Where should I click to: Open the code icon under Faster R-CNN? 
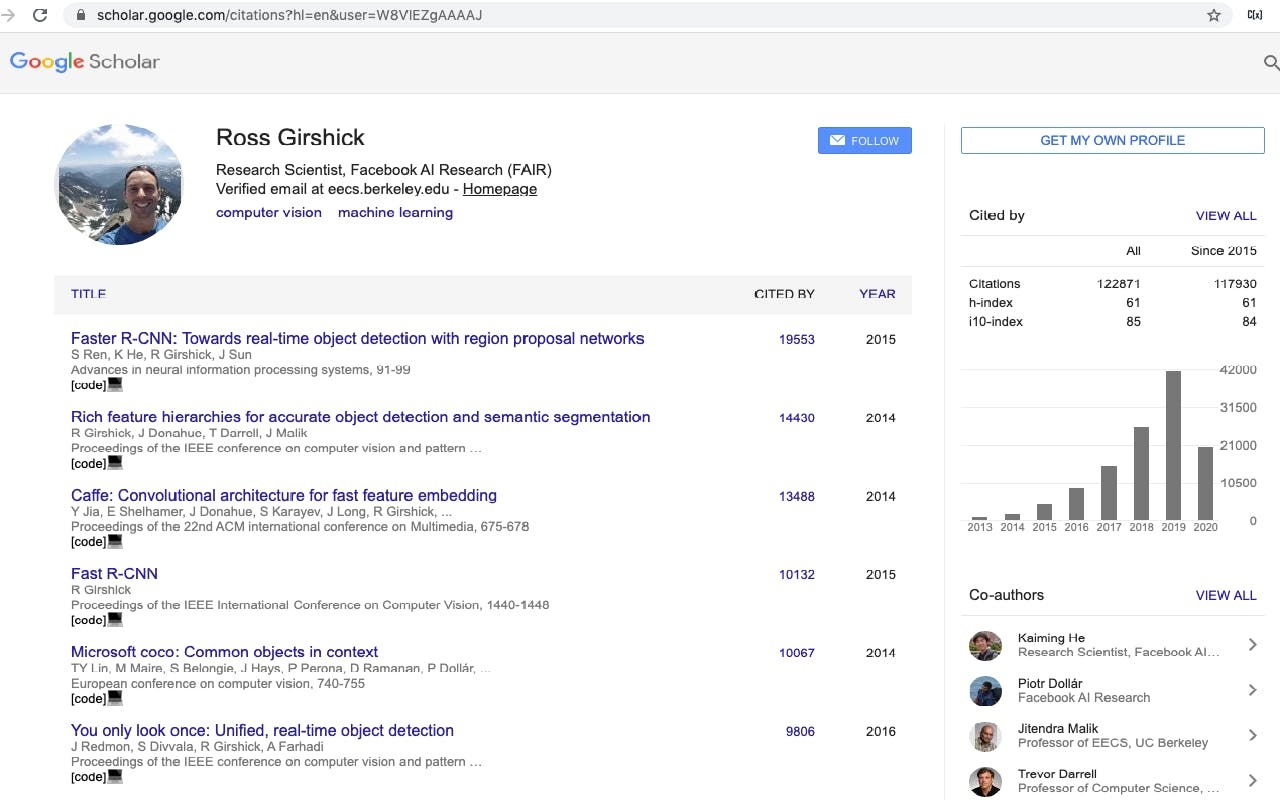(x=115, y=384)
